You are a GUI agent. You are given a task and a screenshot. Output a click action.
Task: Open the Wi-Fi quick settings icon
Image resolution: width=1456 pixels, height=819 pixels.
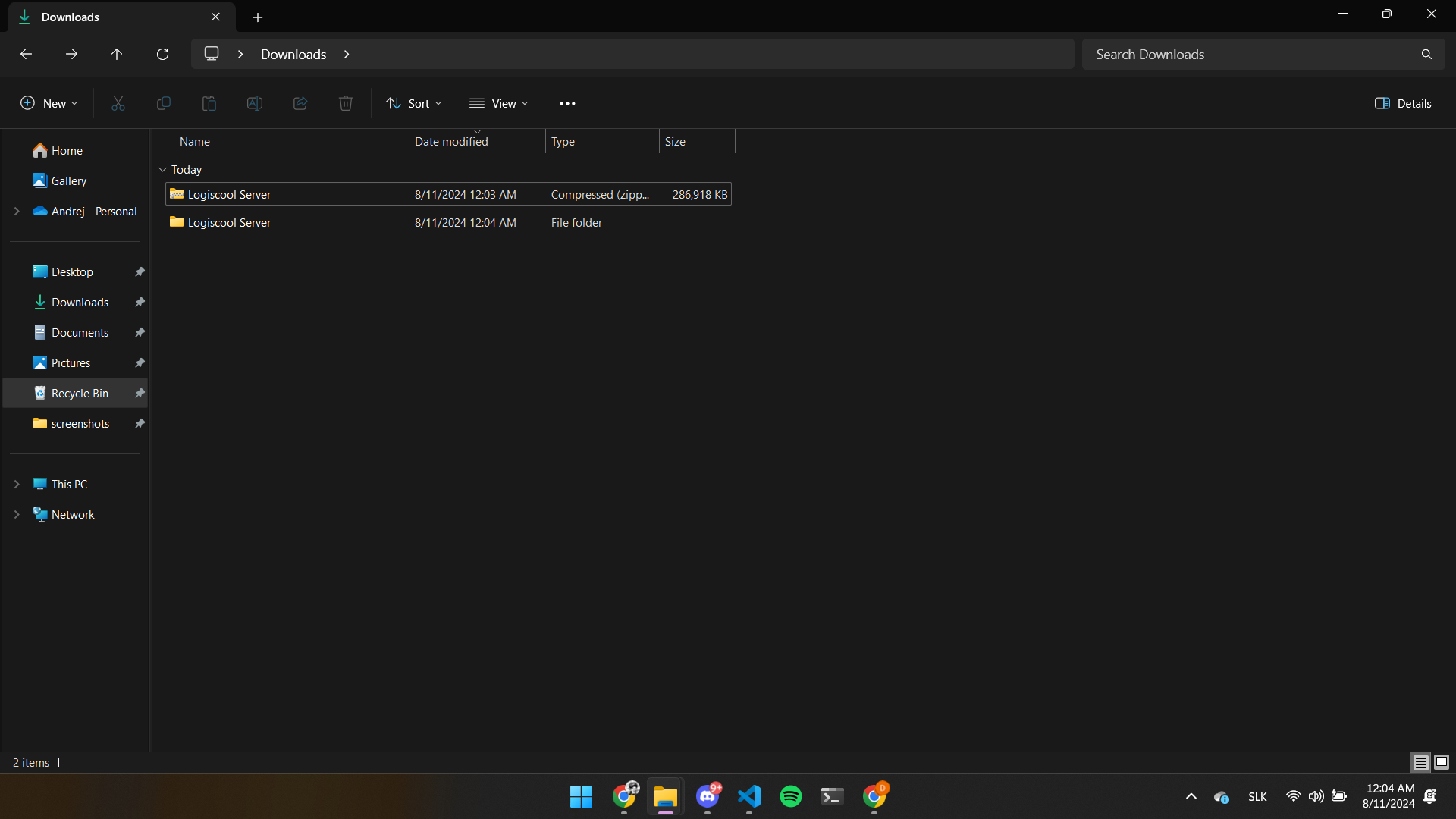pyautogui.click(x=1293, y=796)
